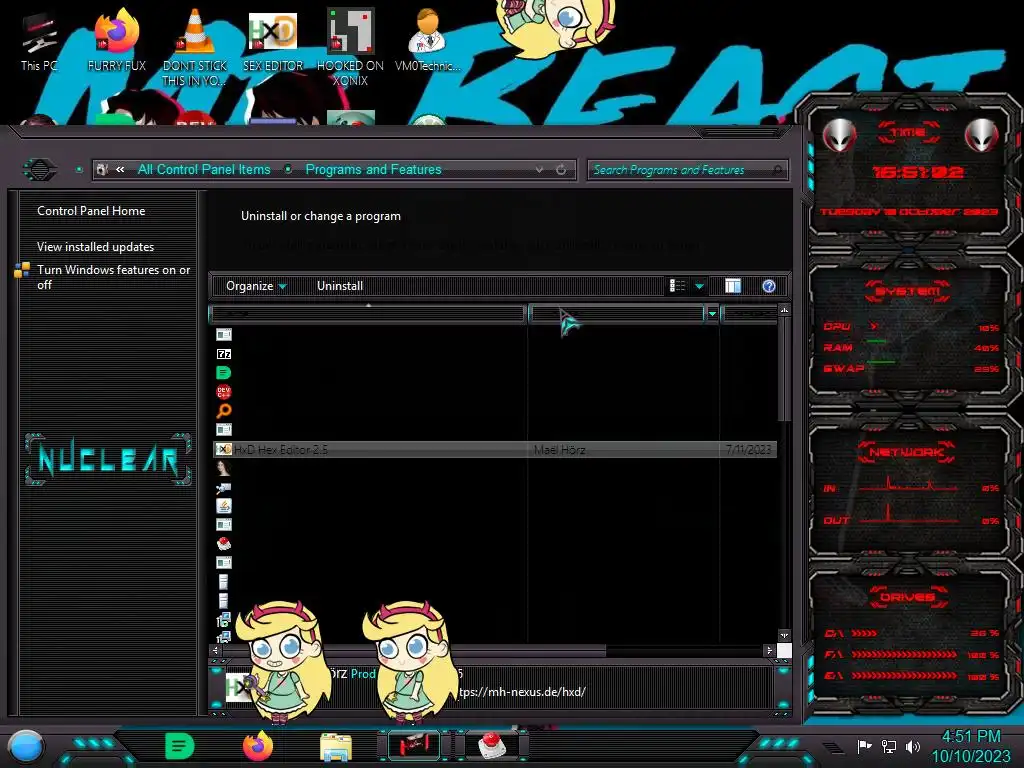Click All Control Panel Items breadcrumb
Viewport: 1024px width, 768px height.
point(204,170)
